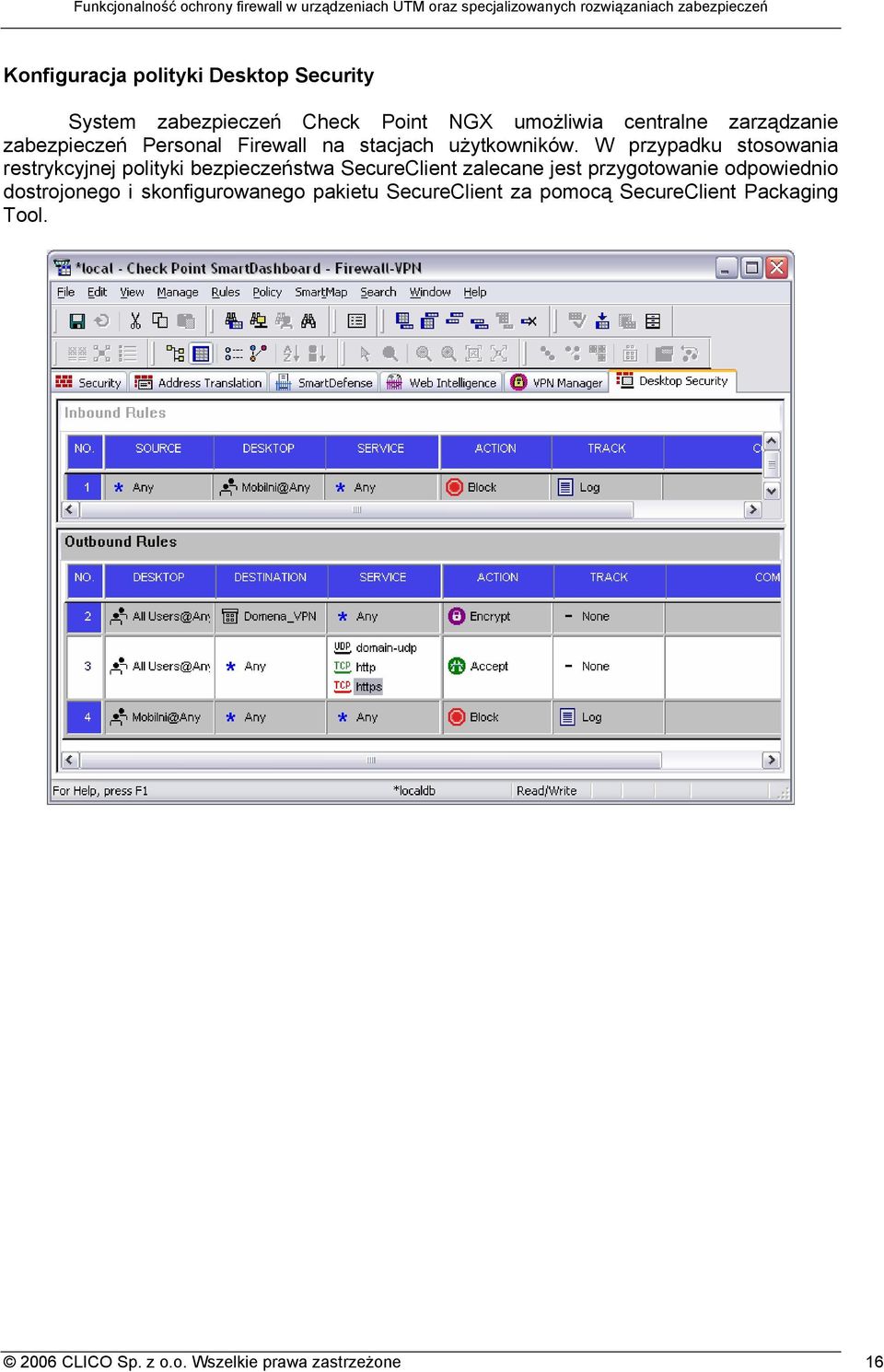884x1372 pixels.
Task: Click the Mobilni@Any user group icon in rule 1
Action: [x=229, y=487]
